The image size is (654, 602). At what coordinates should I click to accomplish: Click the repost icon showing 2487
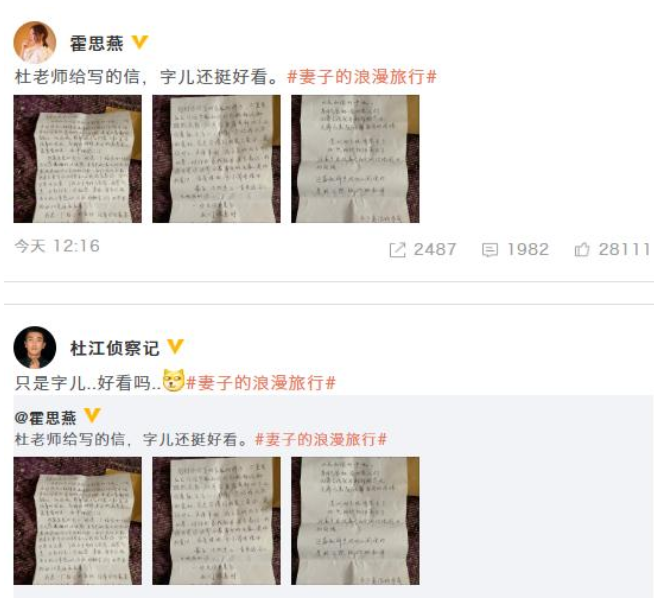(397, 250)
